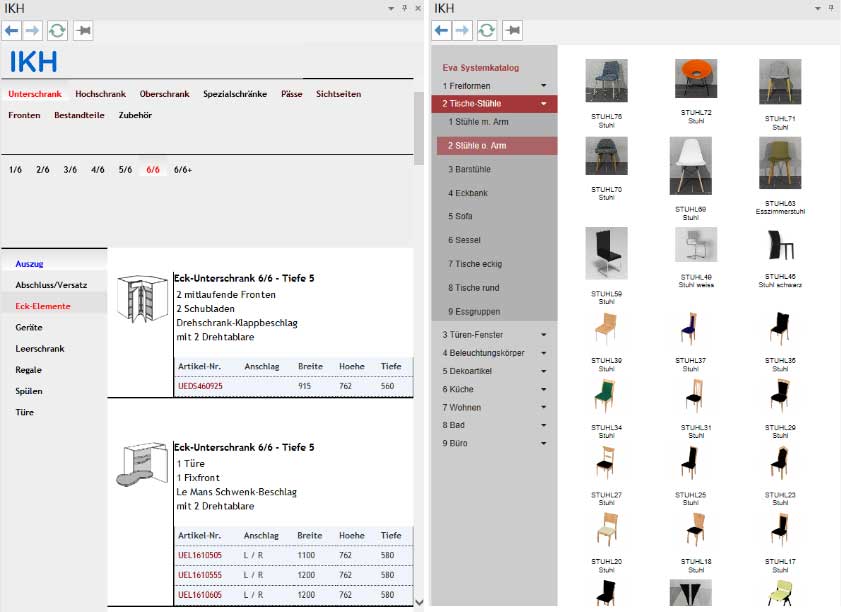Viewport: 841px width, 612px height.
Task: Click the pin icon in the cabinet panel toolbar
Action: pyautogui.click(x=83, y=30)
